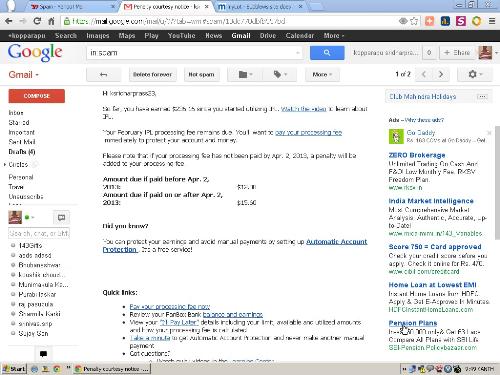The width and height of the screenshot is (500, 375).
Task: Open the Starred folder
Action: [19, 122]
